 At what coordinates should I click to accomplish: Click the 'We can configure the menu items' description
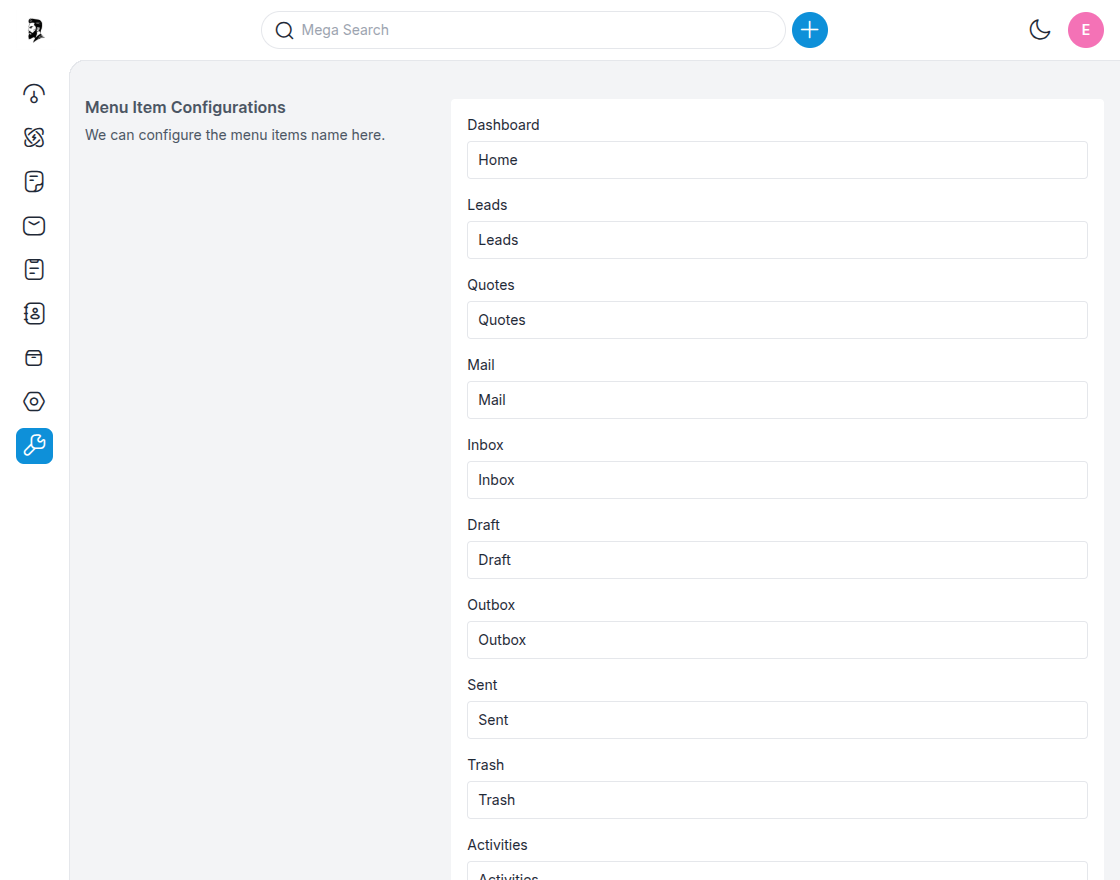[x=235, y=135]
